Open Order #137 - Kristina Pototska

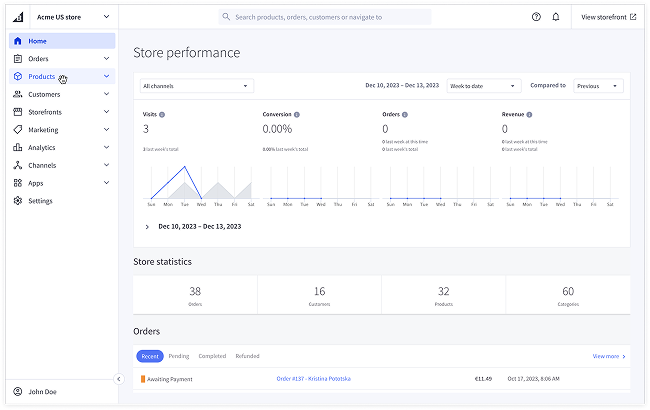click(313, 378)
